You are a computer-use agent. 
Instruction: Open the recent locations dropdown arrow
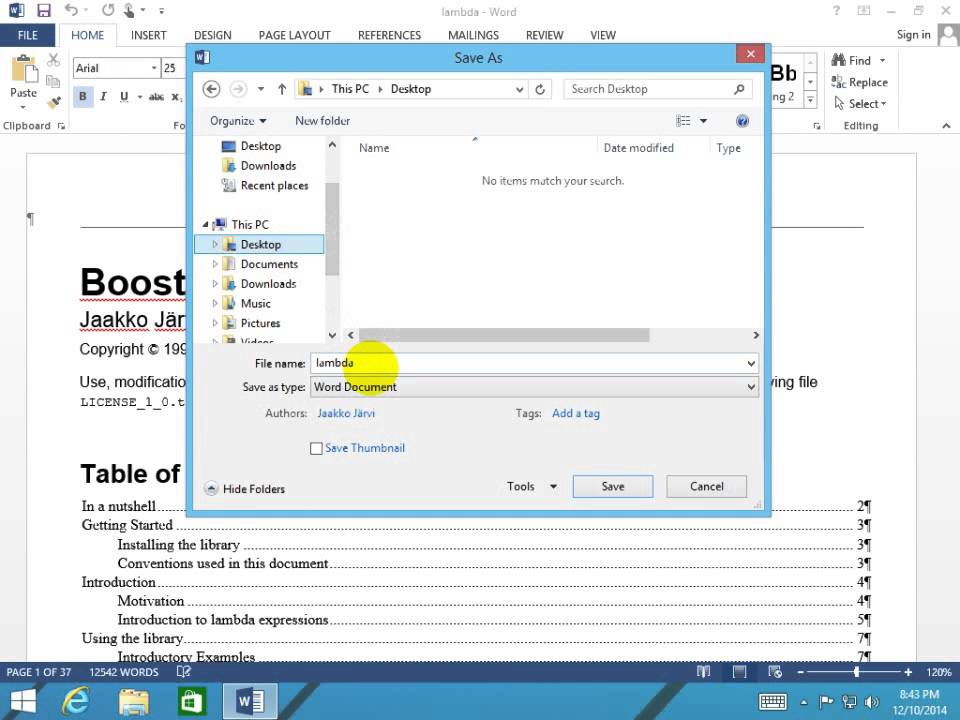point(260,89)
